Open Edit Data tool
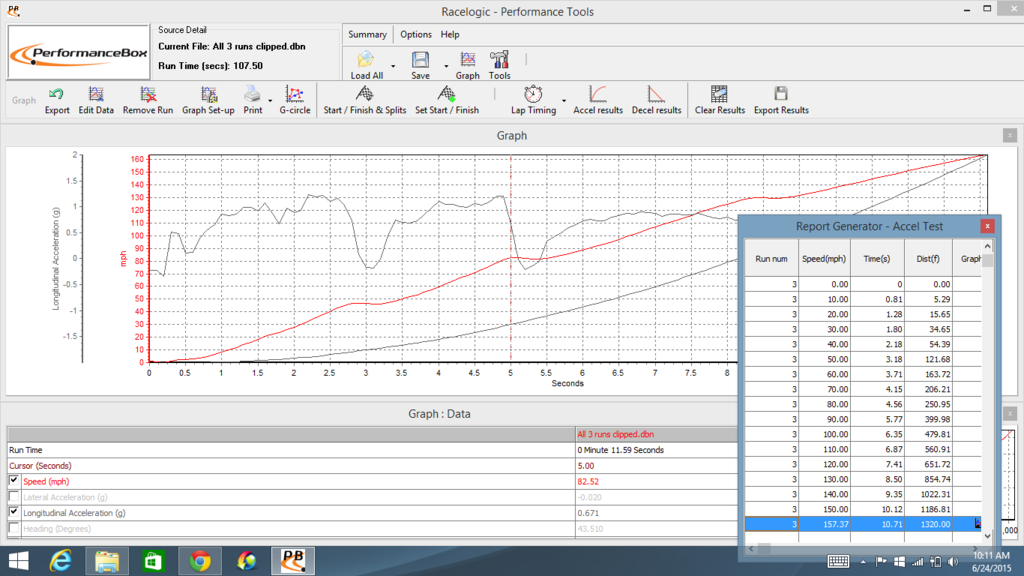 (96, 101)
